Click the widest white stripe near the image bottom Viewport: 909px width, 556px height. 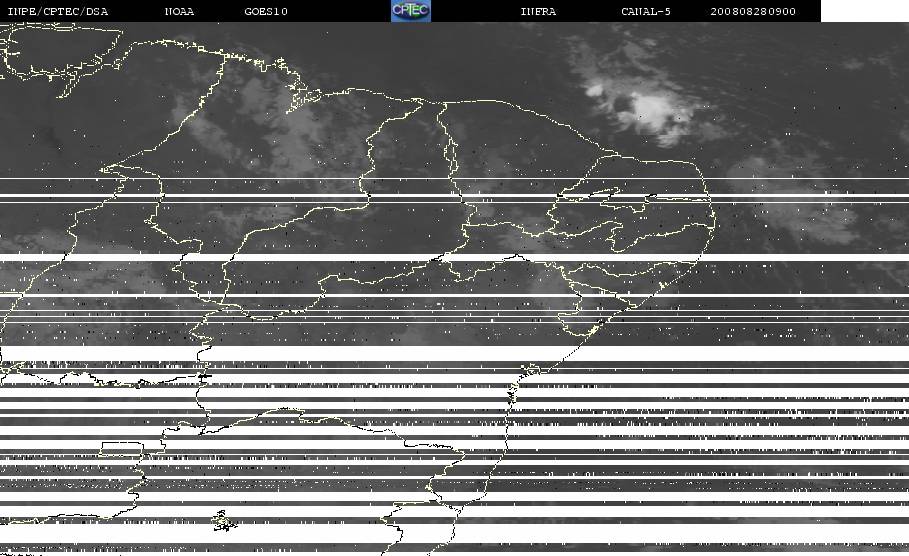click(x=454, y=533)
